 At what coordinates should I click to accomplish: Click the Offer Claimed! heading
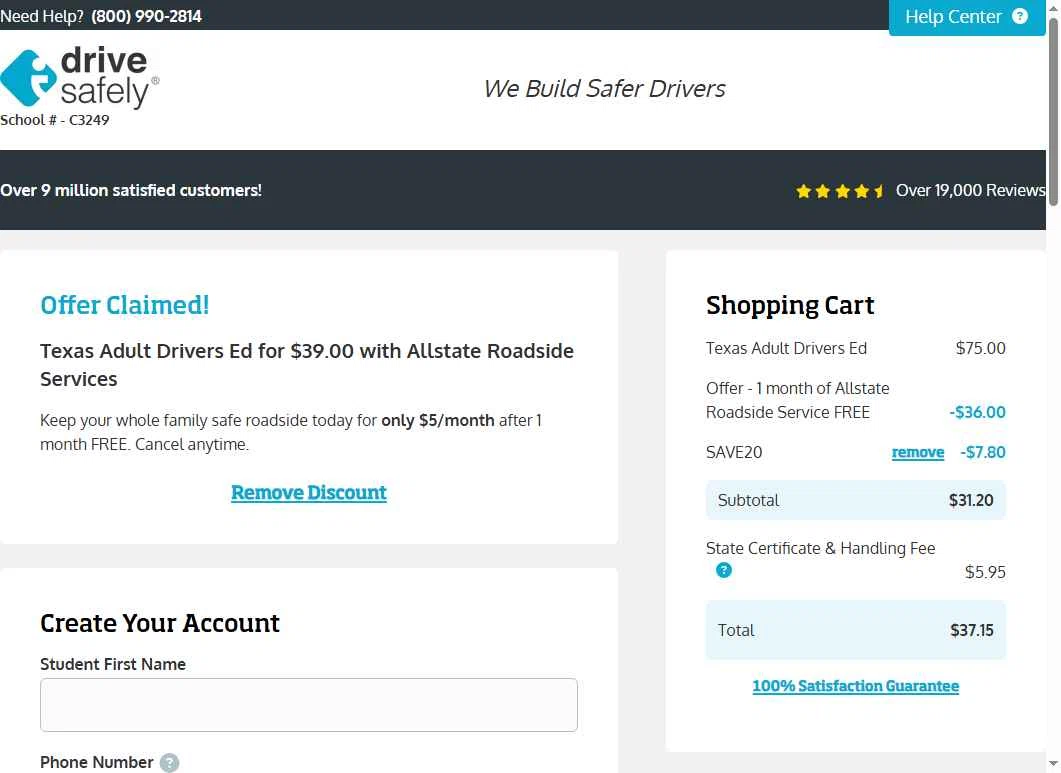coord(125,305)
